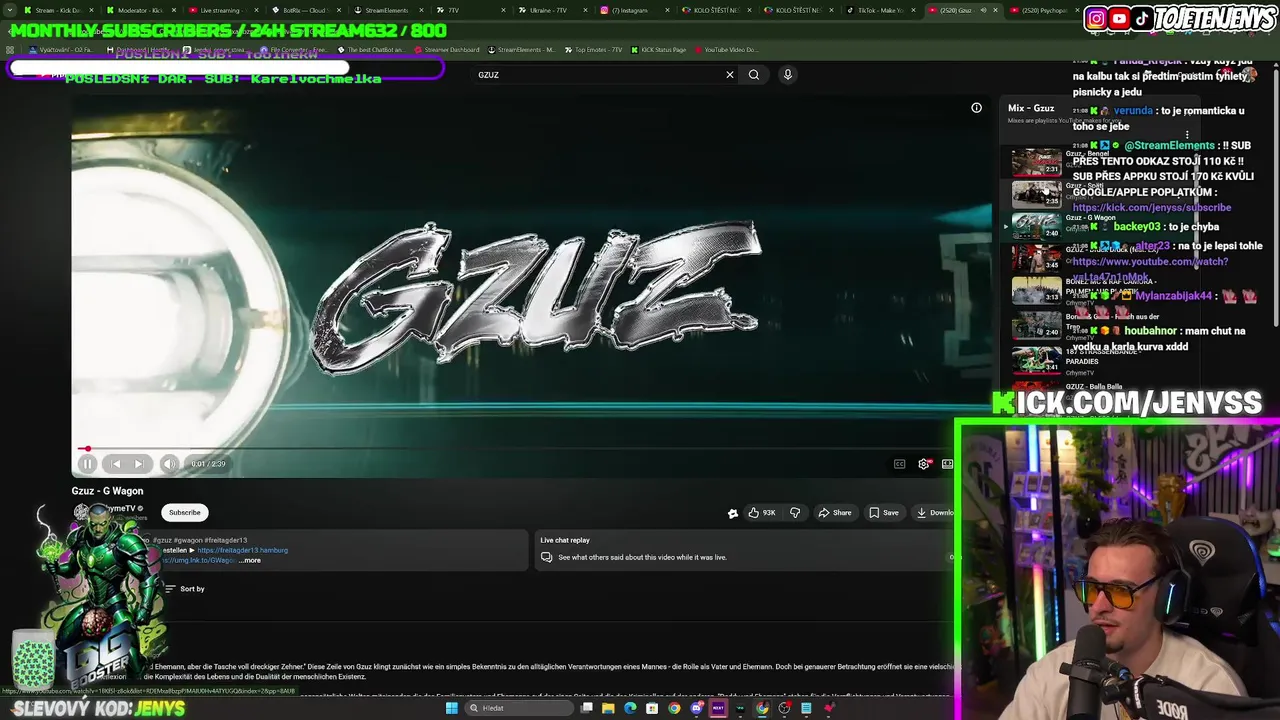Image resolution: width=1280 pixels, height=720 pixels.
Task: Open kick.com/jenyss/subscribe link in chat
Action: click(1151, 208)
